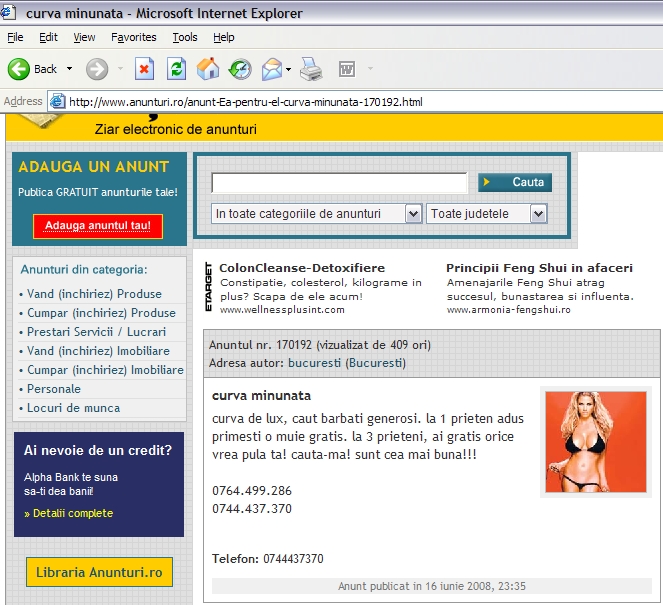Open the Tools menu
The image size is (663, 605).
click(x=185, y=37)
